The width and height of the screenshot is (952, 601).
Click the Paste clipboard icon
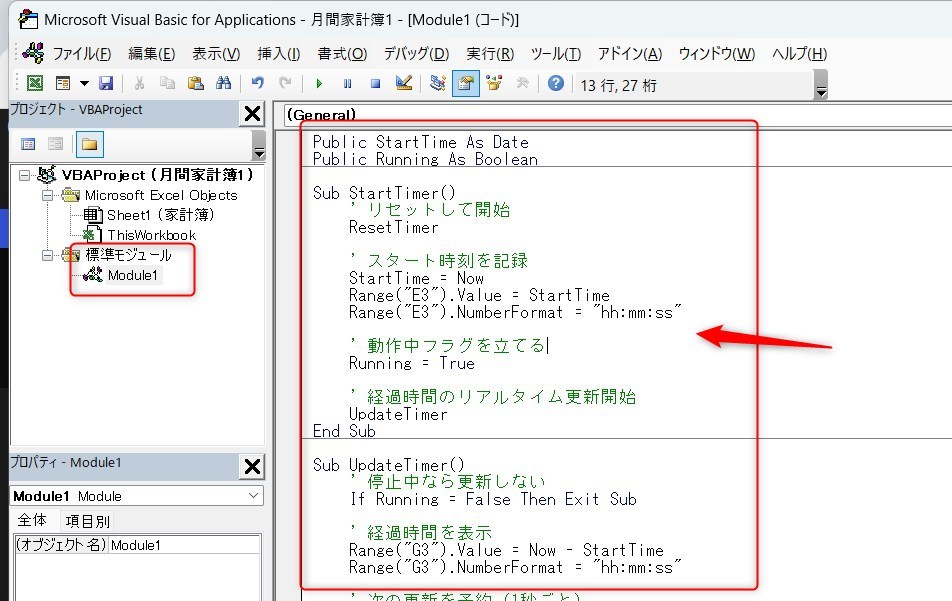(x=196, y=83)
